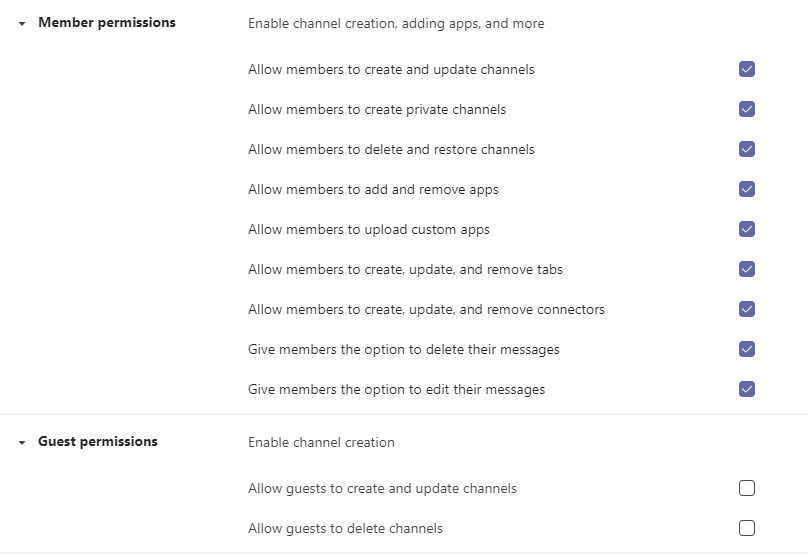Uncheck Allow members to create private channels

[747, 109]
